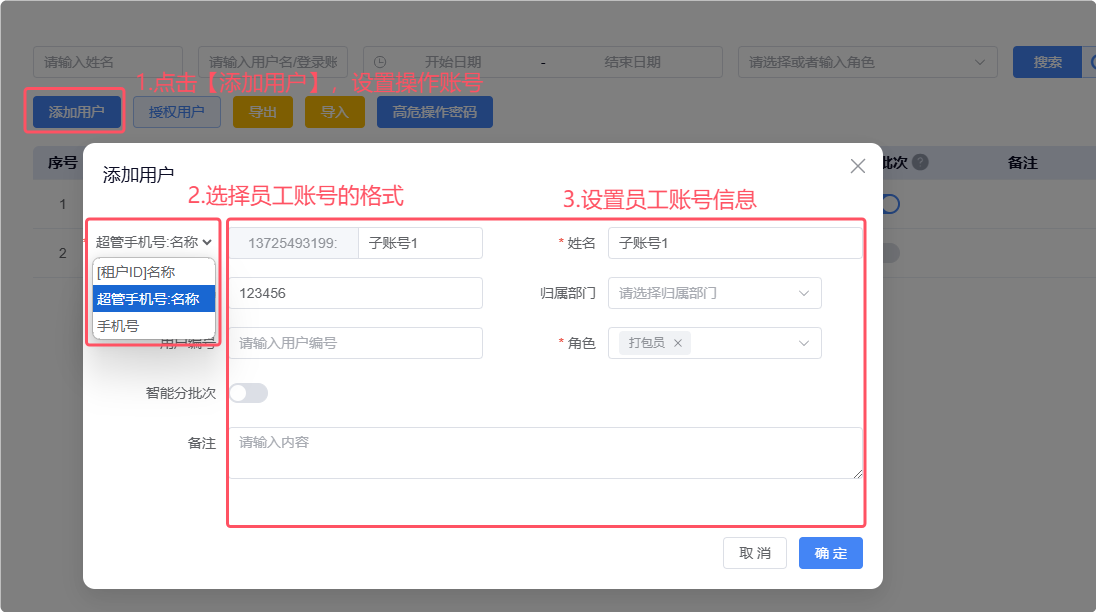Click the 备注 textarea resize handle
The height and width of the screenshot is (612, 1096).
click(x=857, y=473)
